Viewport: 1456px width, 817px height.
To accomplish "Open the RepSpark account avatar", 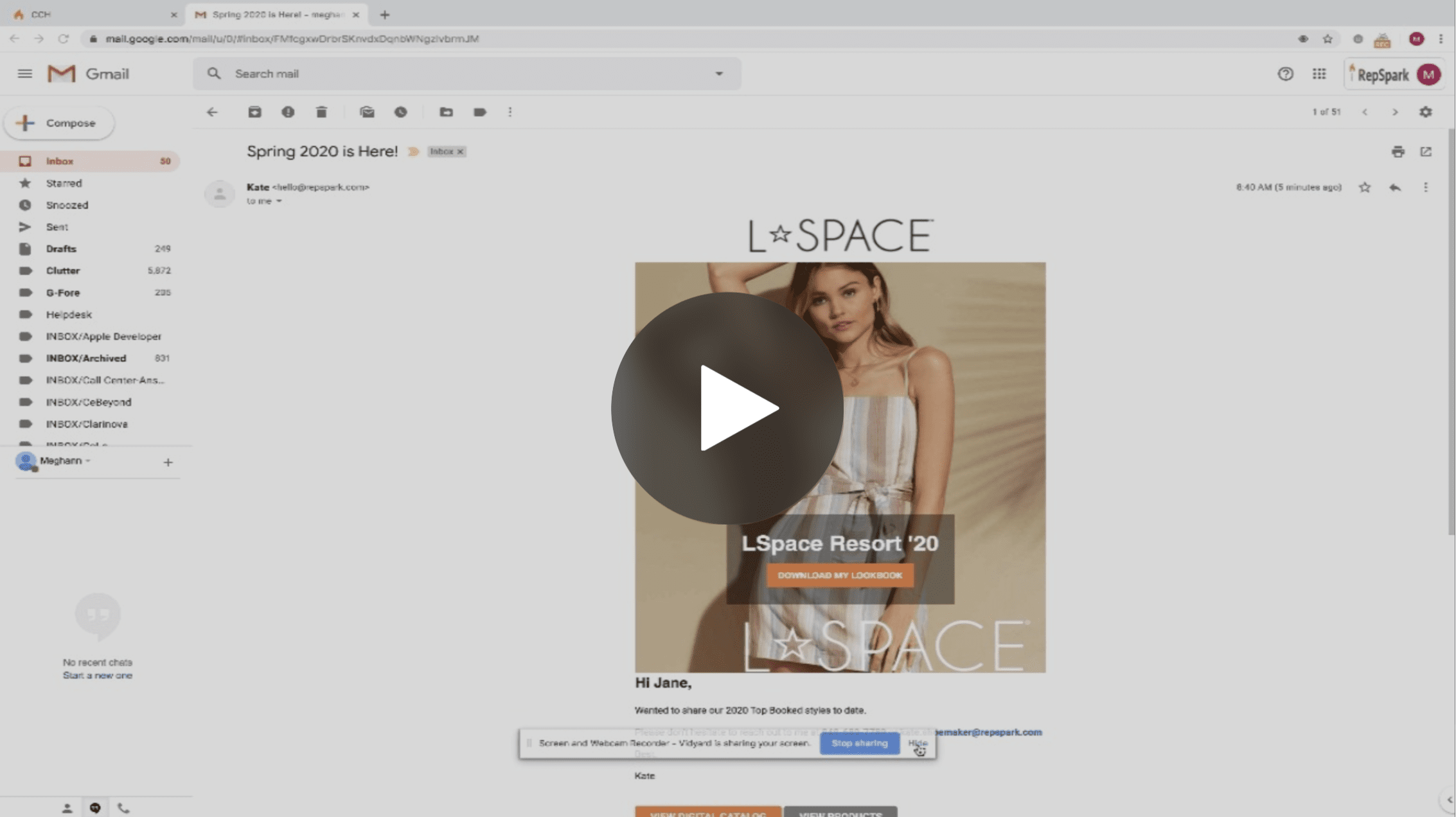I will (1428, 75).
